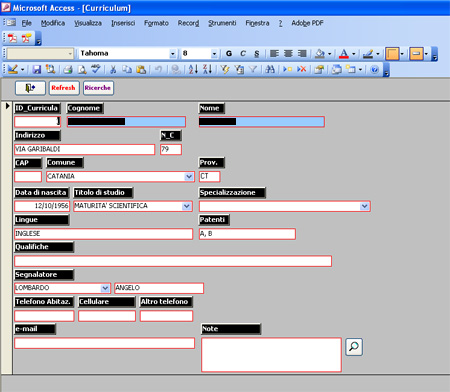Click the file search icon

(50, 69)
